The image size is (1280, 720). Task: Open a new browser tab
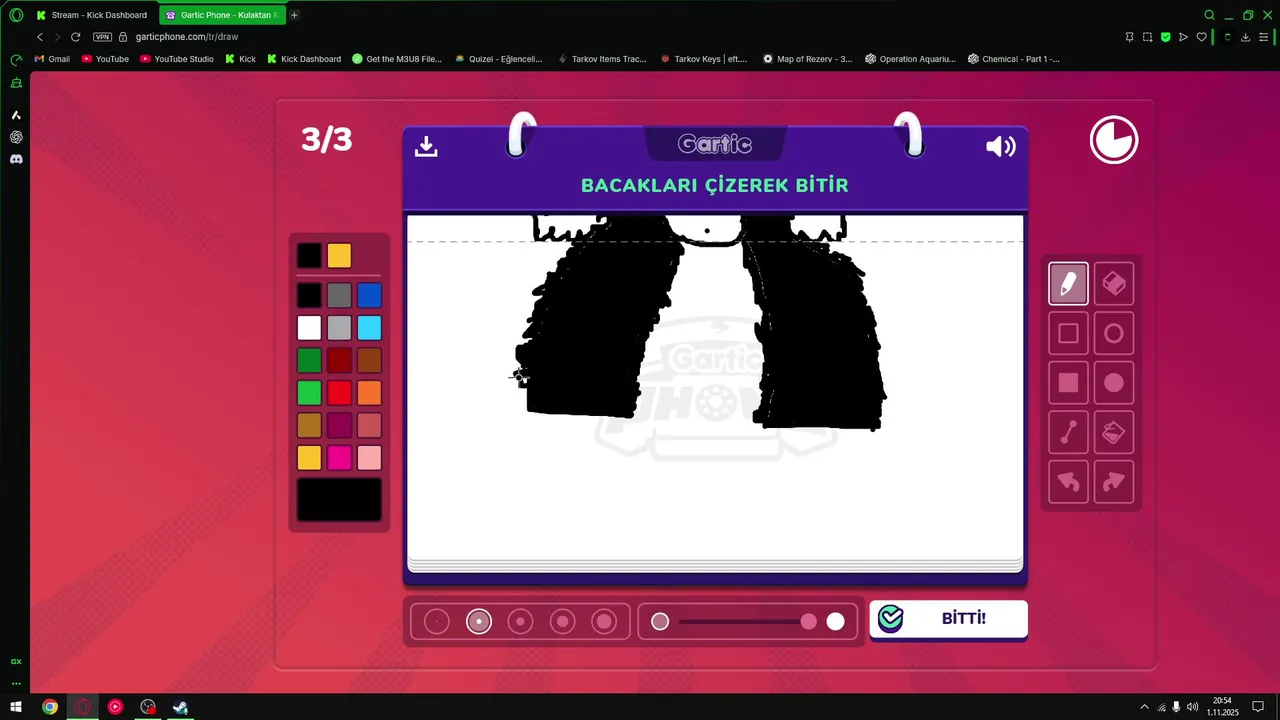[294, 15]
